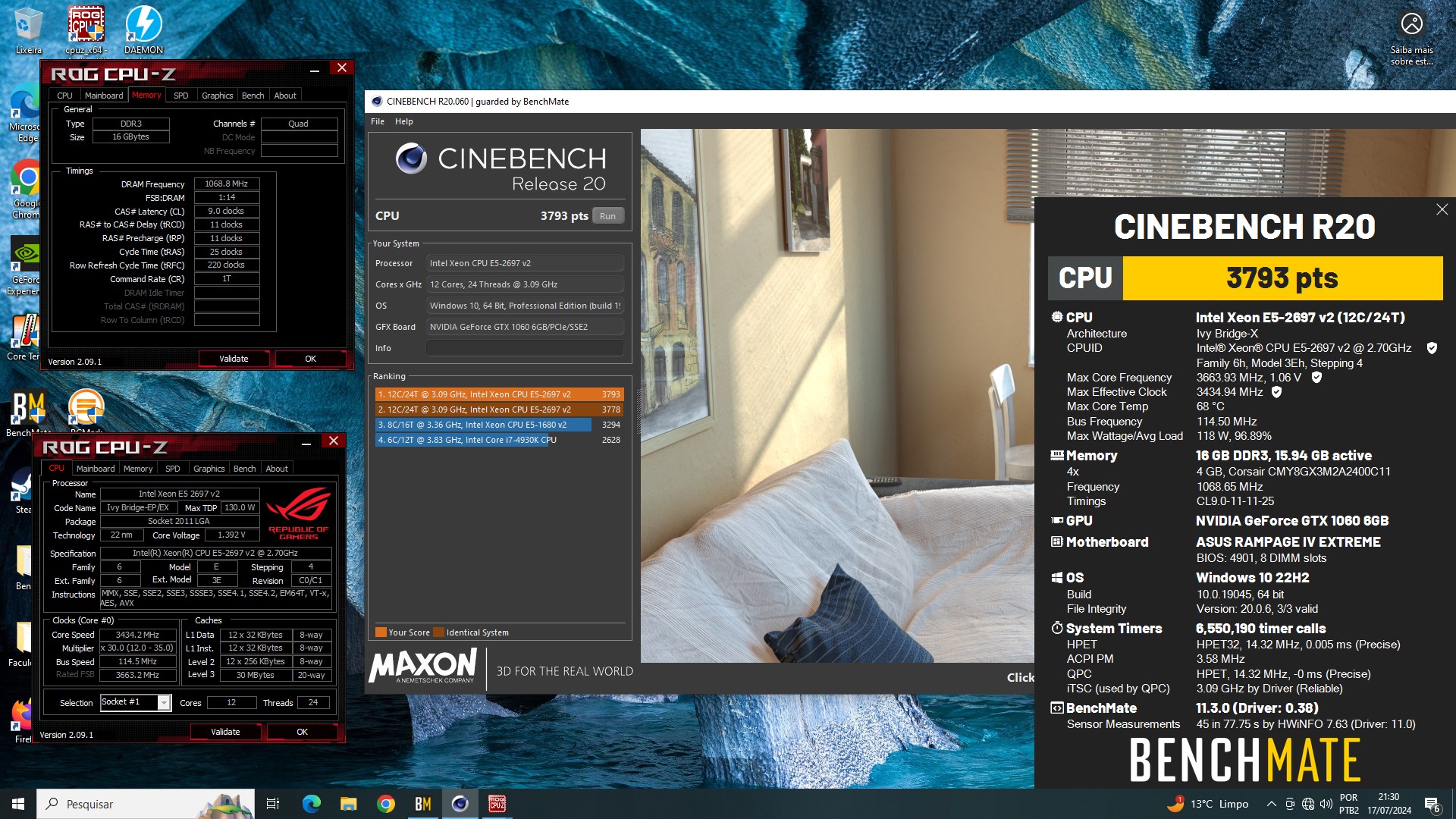Viewport: 1456px width, 819px height.
Task: Open Task View from the taskbar
Action: pos(273,804)
